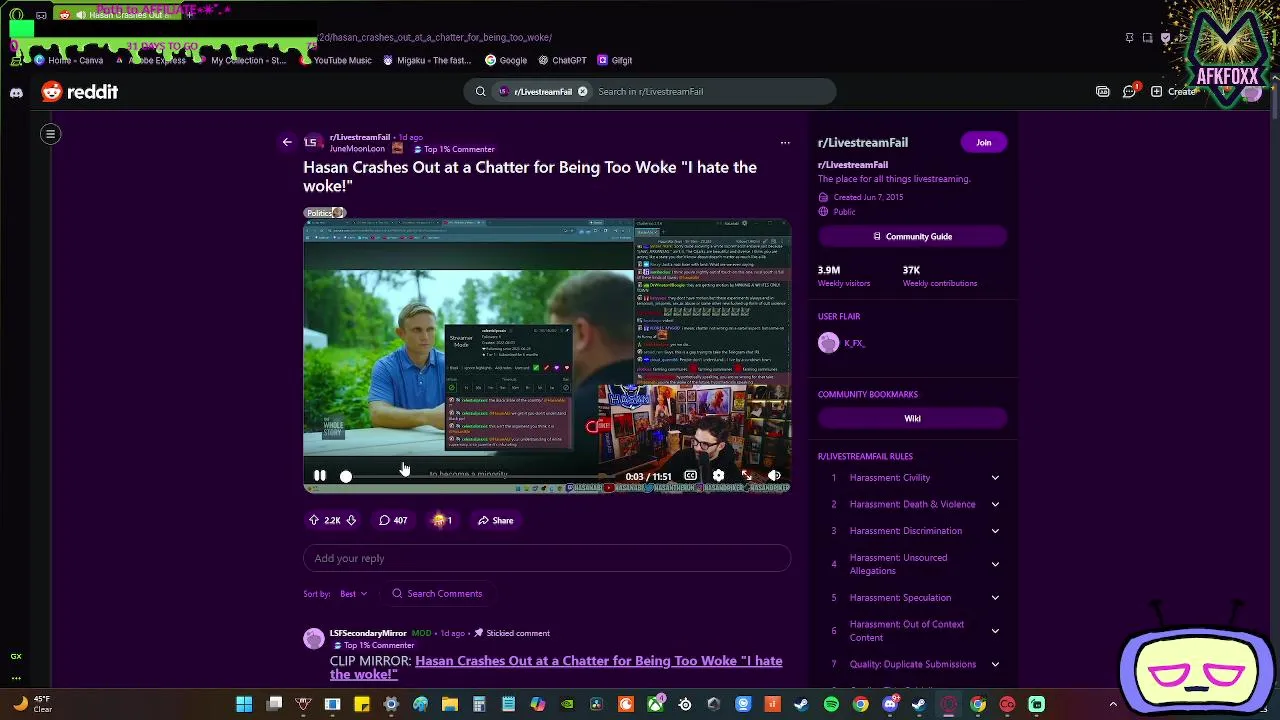Open the Reddit home logo

pyautogui.click(x=80, y=92)
